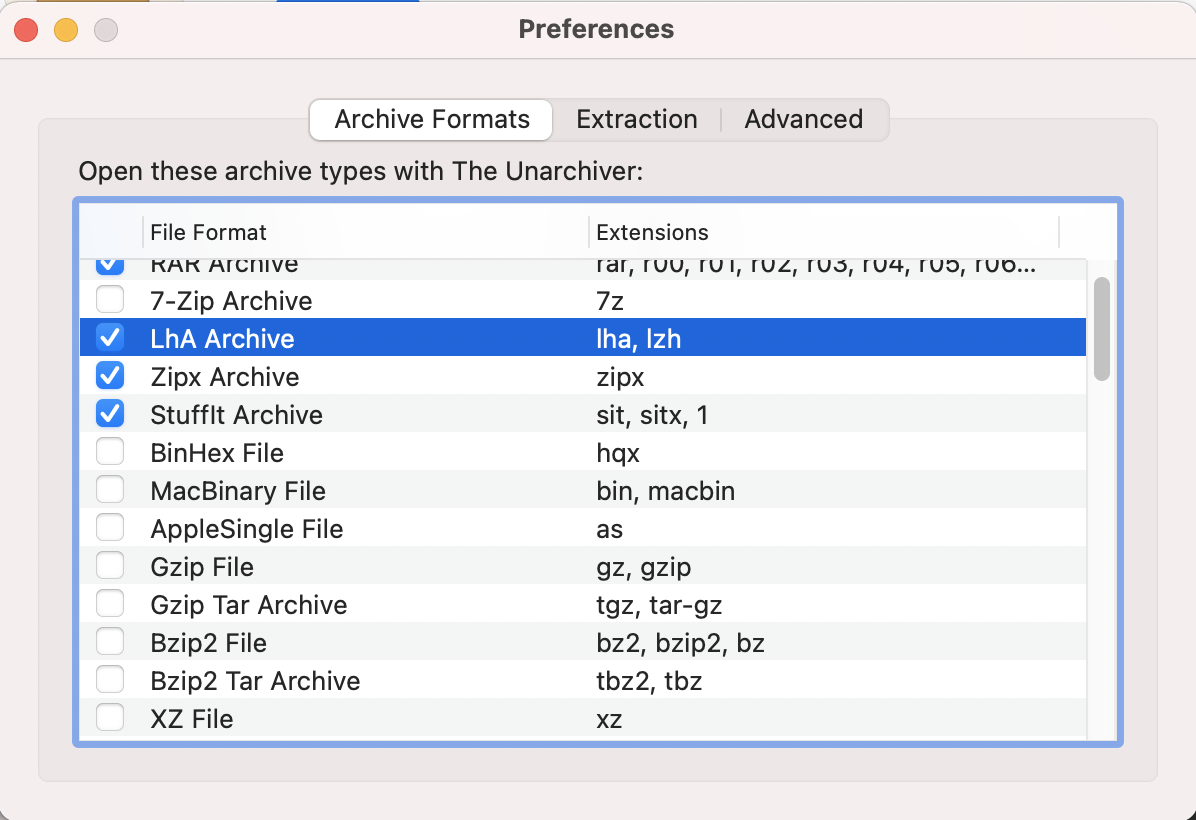This screenshot has height=820, width=1196.
Task: Check the Bzip2 File checkbox
Action: pyautogui.click(x=110, y=641)
